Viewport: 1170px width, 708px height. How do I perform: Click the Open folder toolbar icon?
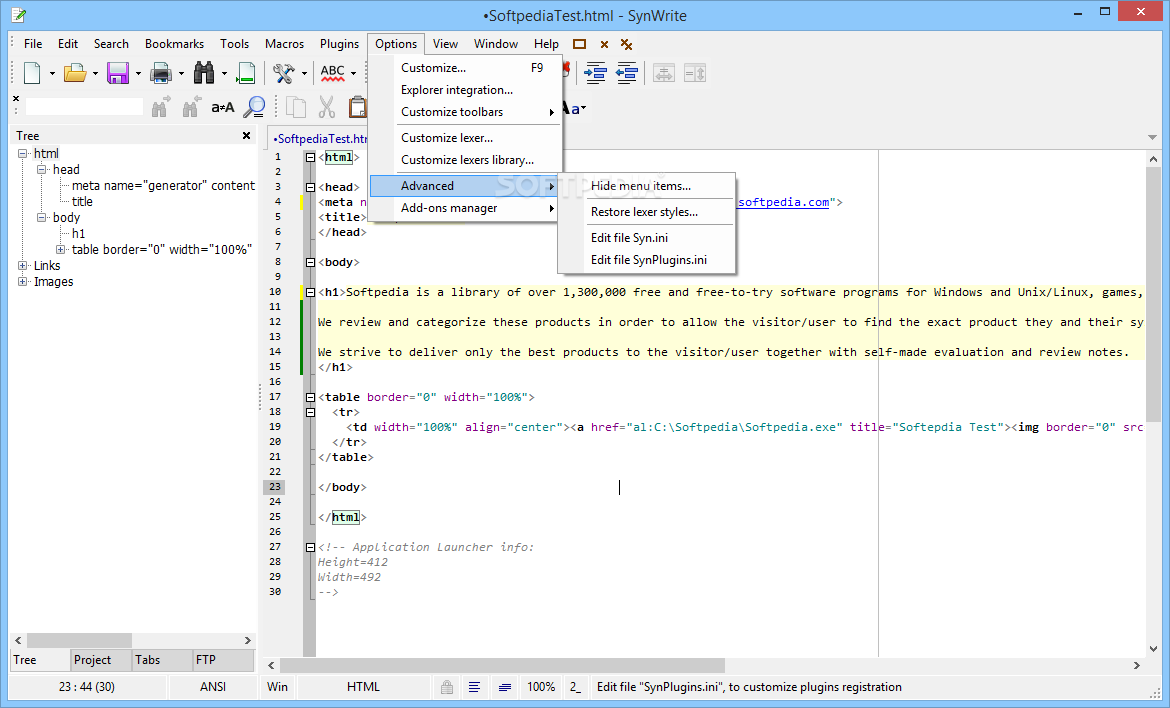[x=75, y=73]
